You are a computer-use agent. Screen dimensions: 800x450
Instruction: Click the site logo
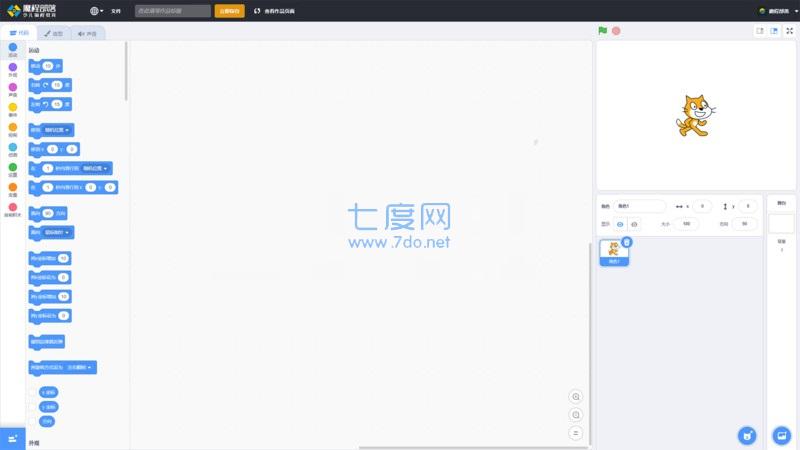pyautogui.click(x=32, y=11)
